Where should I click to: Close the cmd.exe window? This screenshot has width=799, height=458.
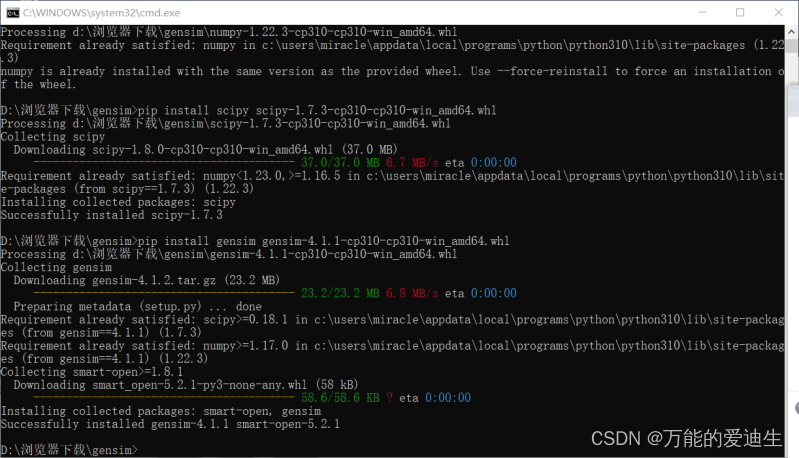click(x=779, y=13)
